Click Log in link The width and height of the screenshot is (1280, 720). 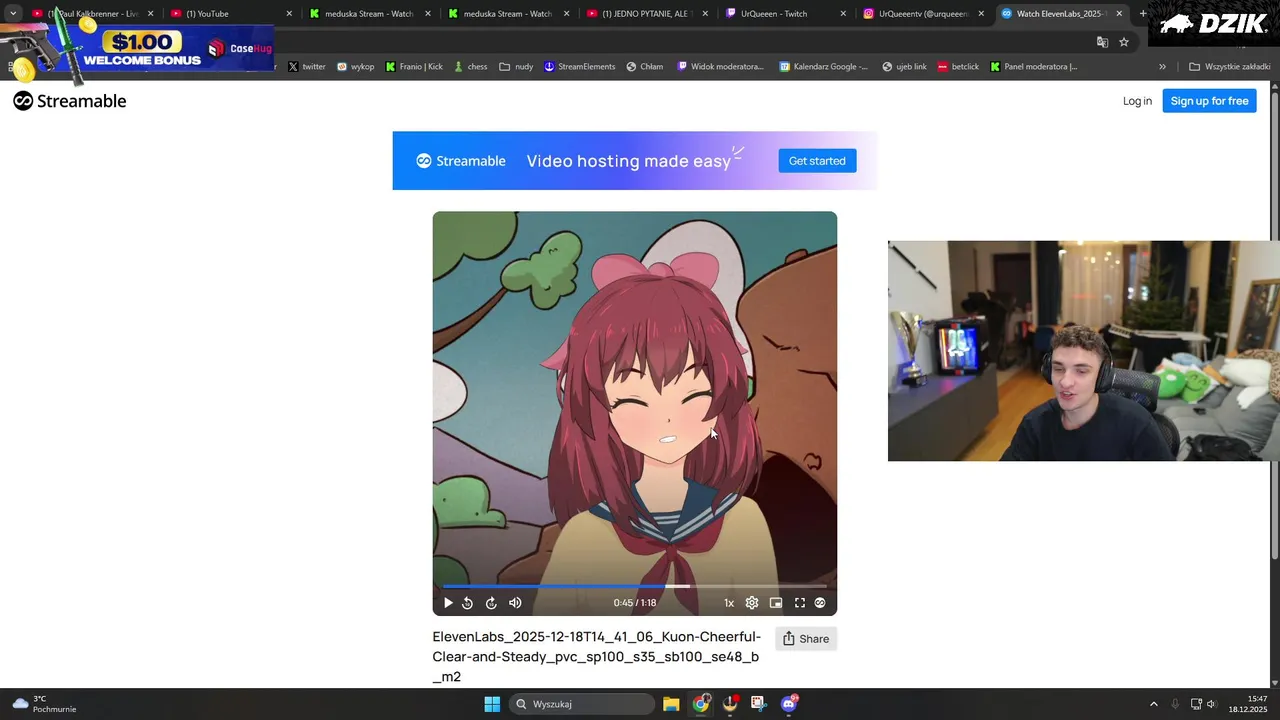pyautogui.click(x=1137, y=101)
